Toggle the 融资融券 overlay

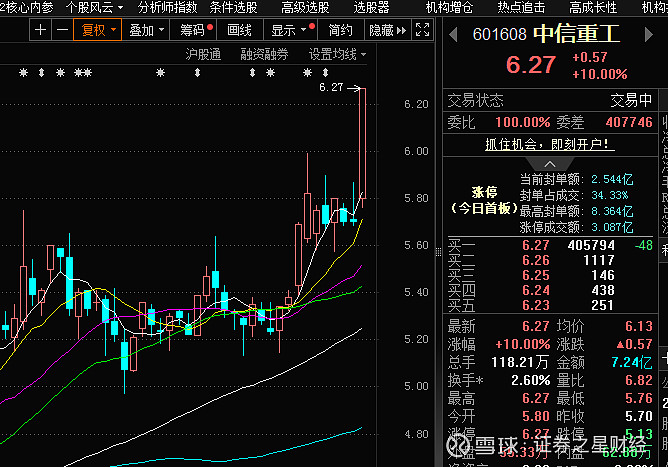(x=264, y=54)
